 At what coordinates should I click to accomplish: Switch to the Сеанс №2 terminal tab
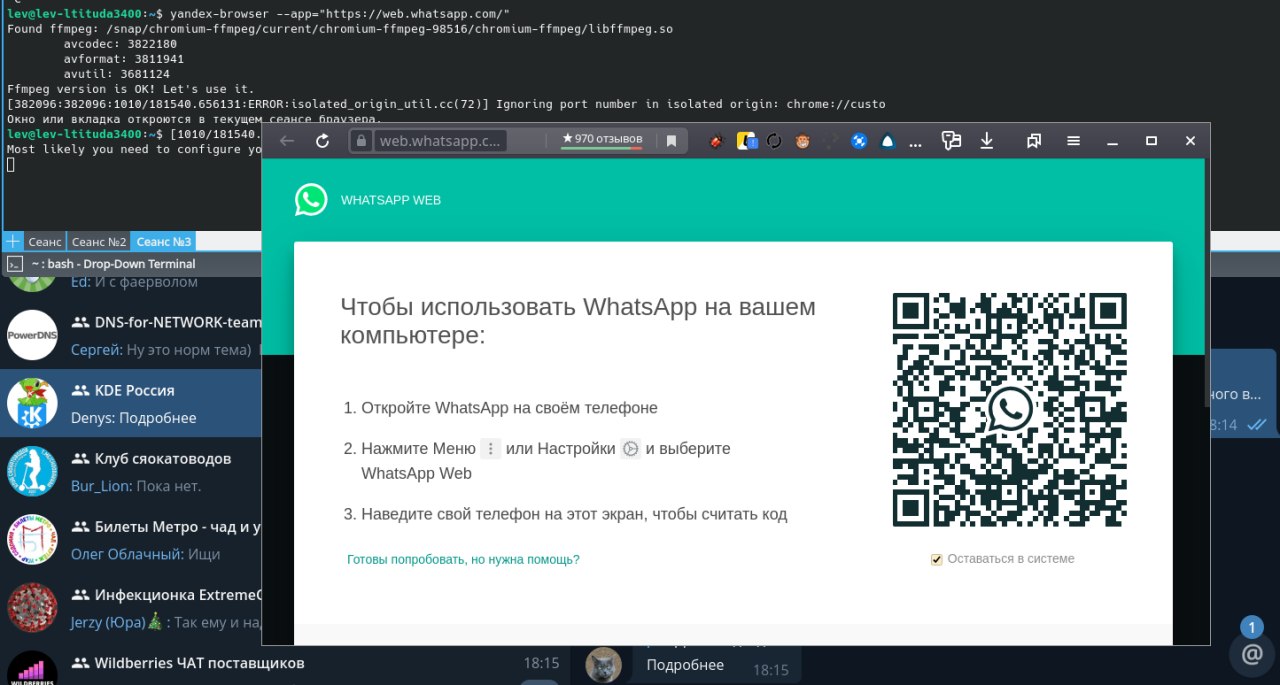(x=99, y=241)
